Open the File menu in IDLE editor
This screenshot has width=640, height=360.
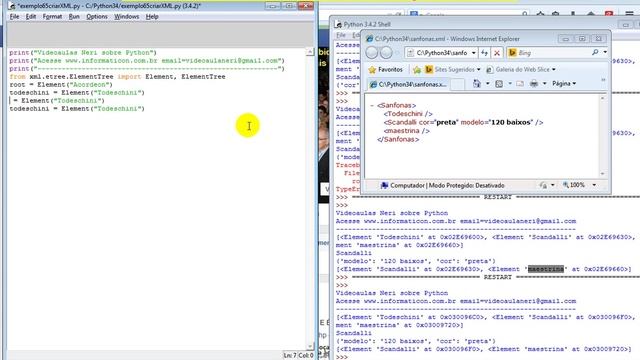(14, 17)
